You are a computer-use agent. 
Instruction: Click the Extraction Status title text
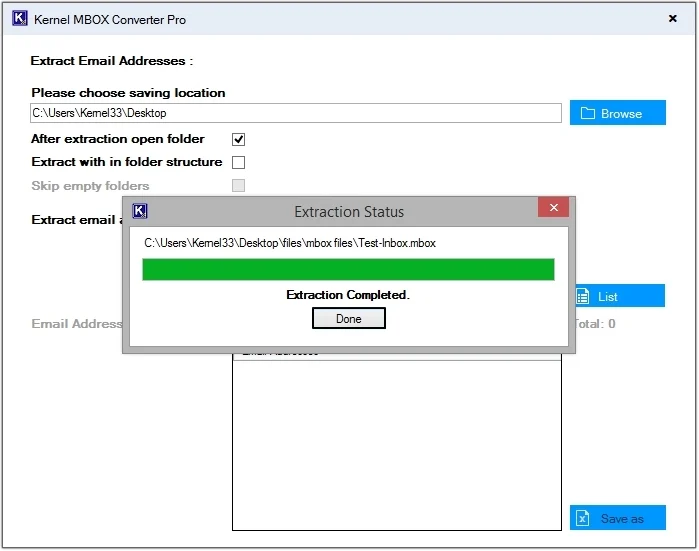pos(349,211)
